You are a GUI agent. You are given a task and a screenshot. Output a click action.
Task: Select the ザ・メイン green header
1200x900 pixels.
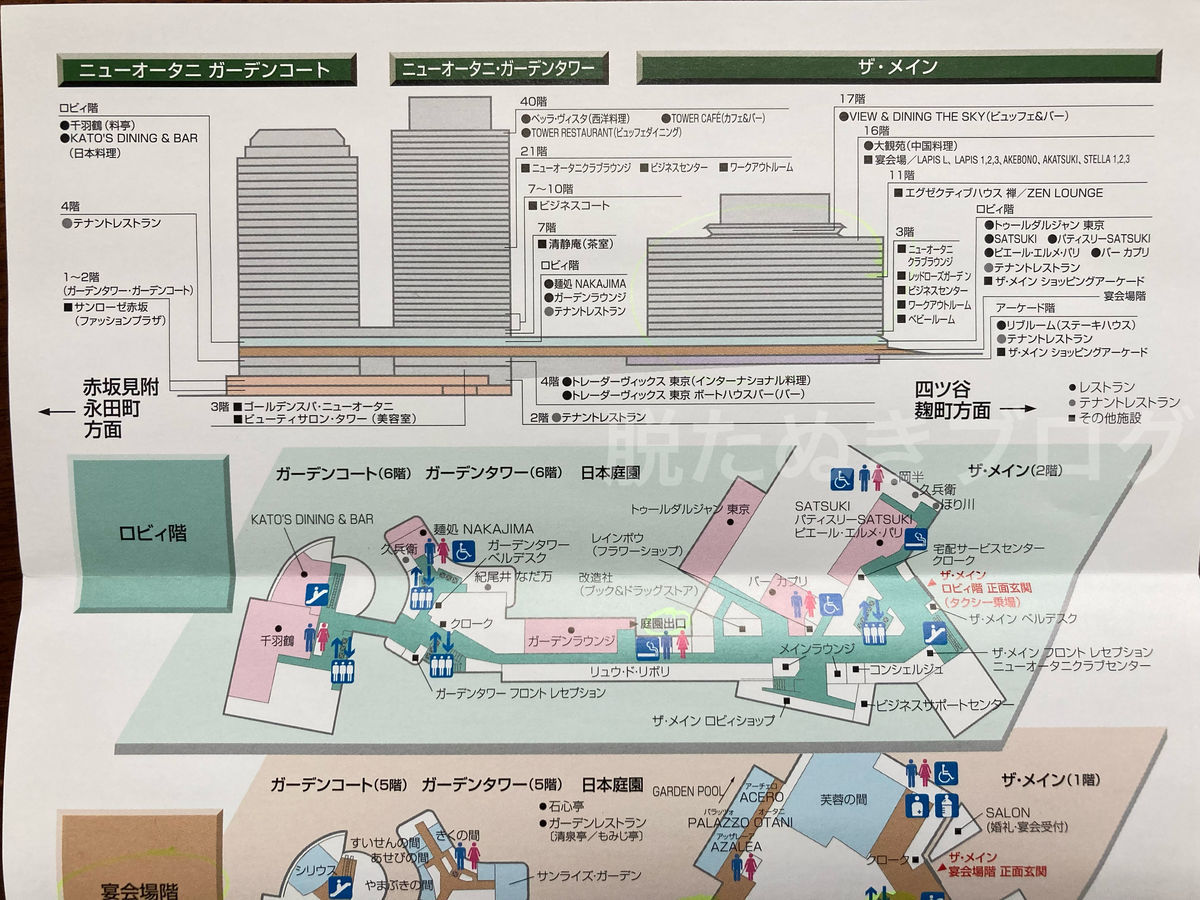[898, 67]
